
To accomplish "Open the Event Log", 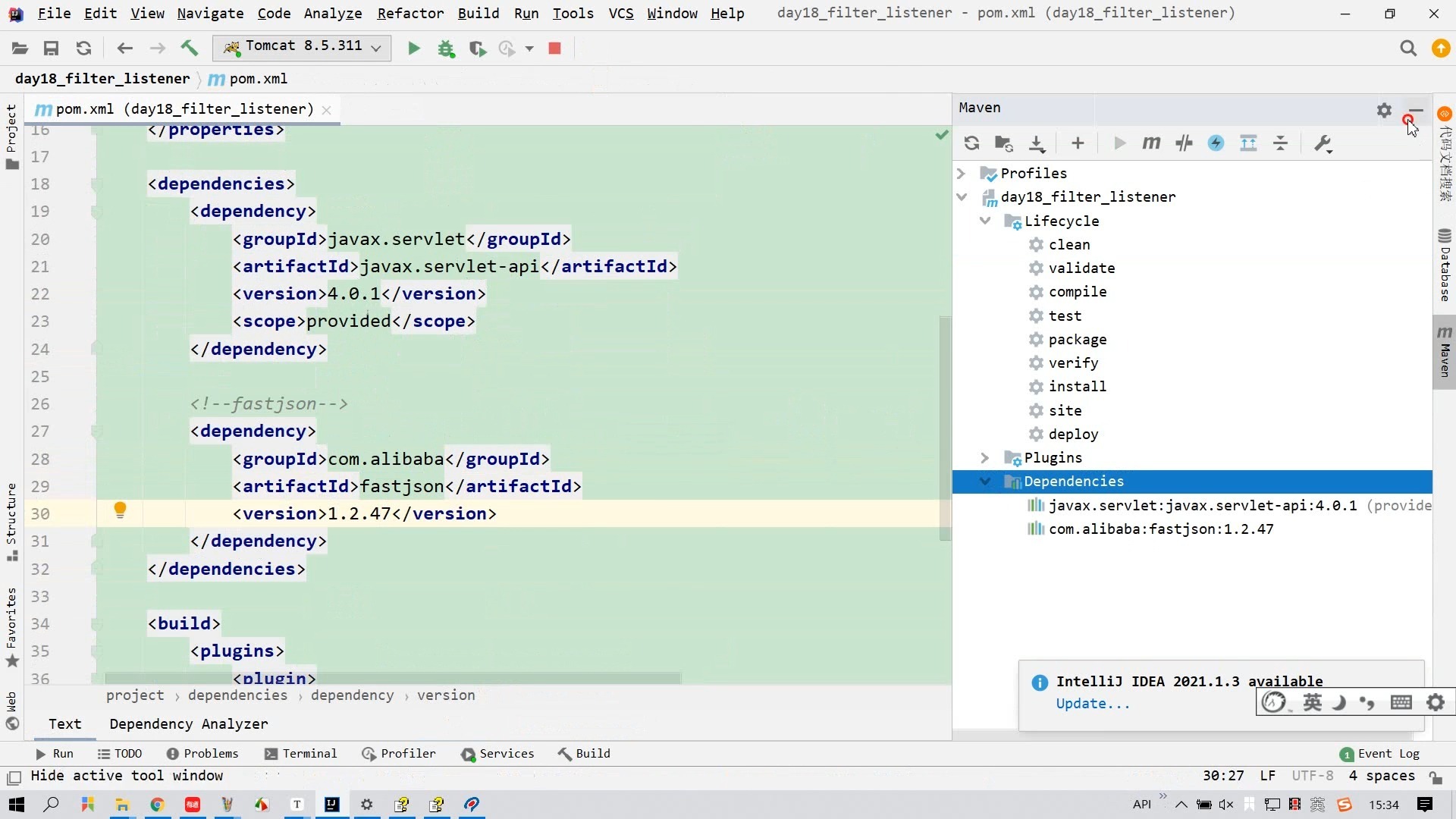I will point(1389,753).
